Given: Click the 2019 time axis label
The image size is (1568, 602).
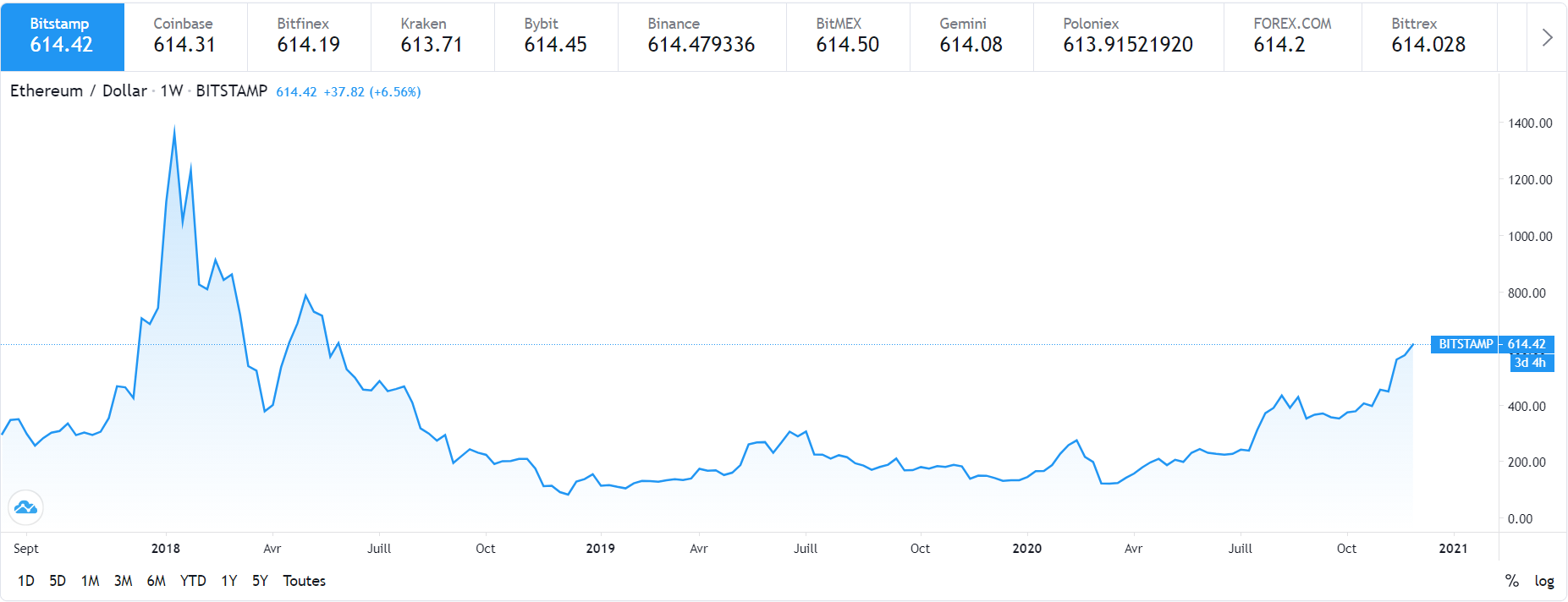Looking at the screenshot, I should (x=601, y=549).
